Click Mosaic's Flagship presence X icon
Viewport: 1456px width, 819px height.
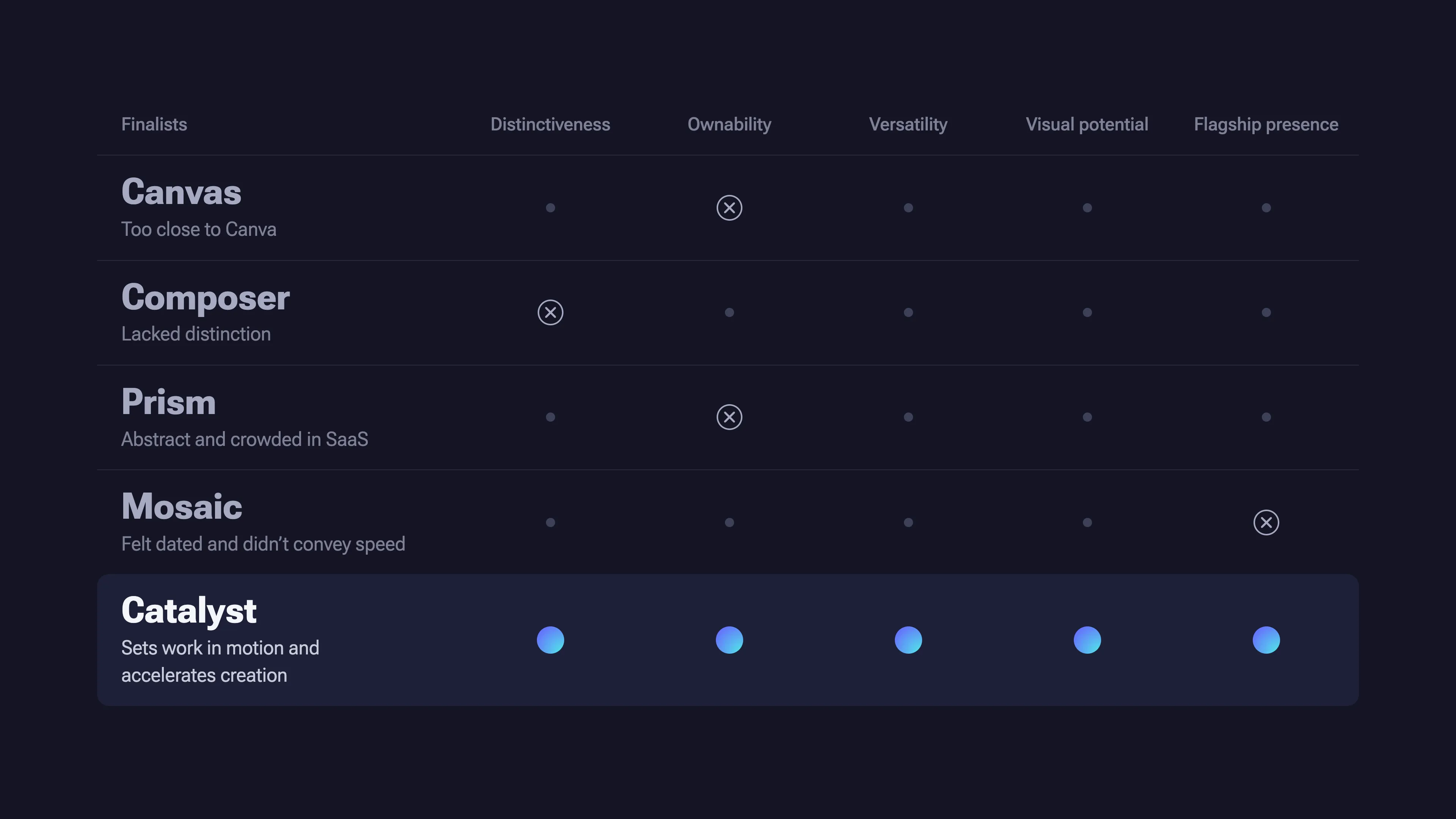[1266, 522]
